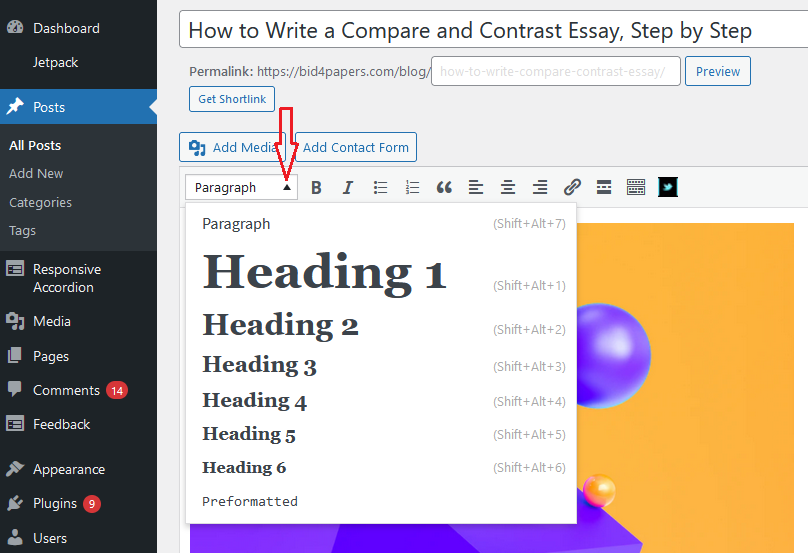808x553 pixels.
Task: Click the Media sidebar icon
Action: pos(15,321)
